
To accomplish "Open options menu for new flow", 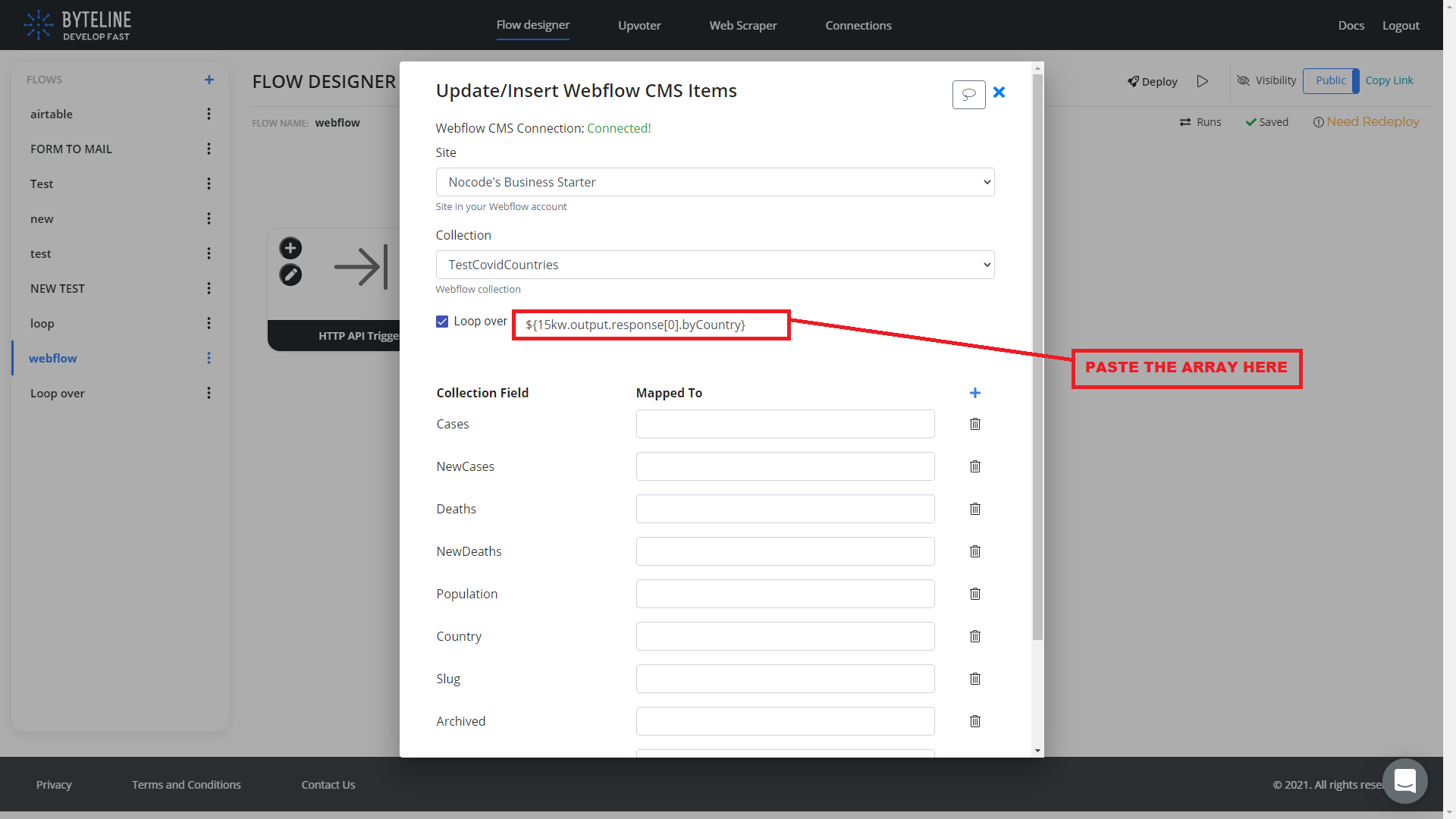I will point(209,218).
